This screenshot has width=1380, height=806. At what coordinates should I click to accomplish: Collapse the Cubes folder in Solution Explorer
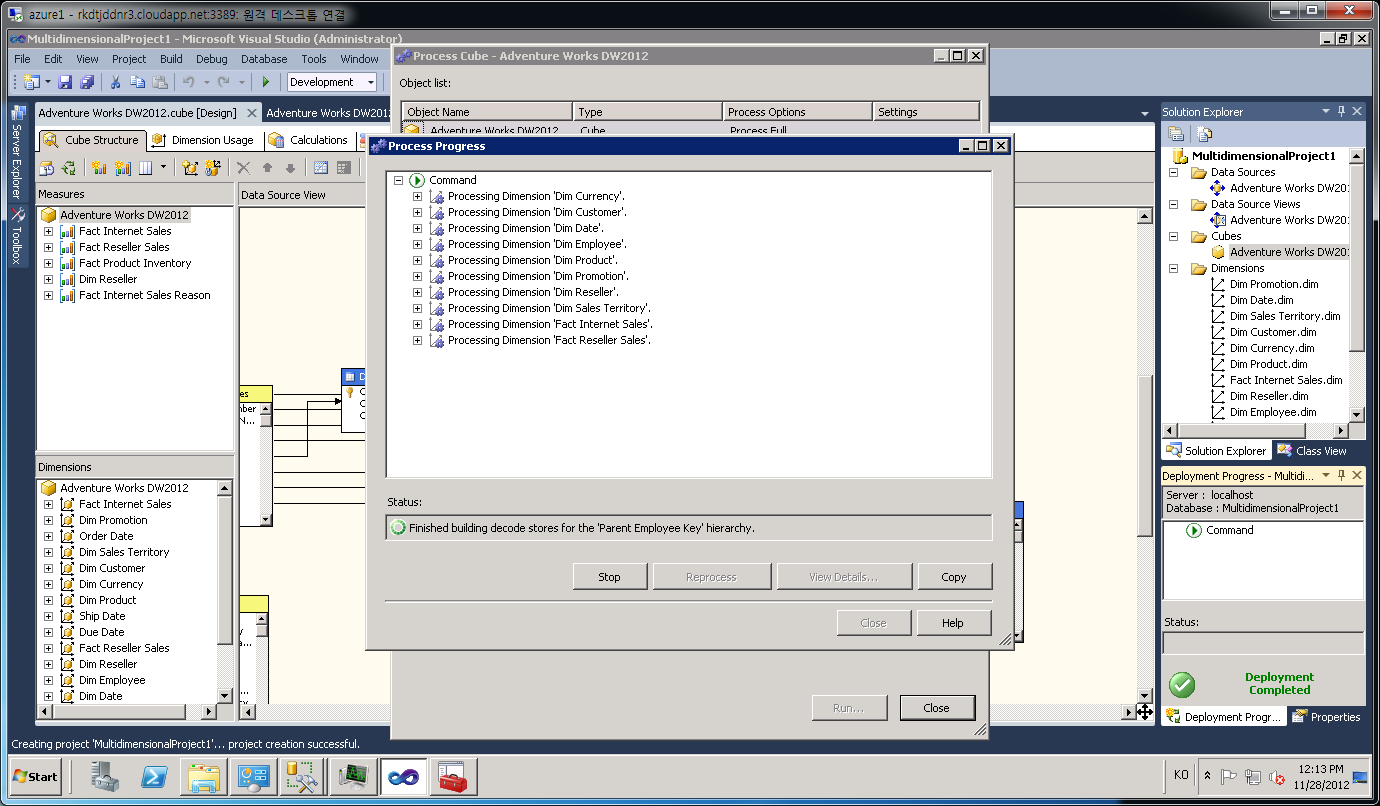(1175, 236)
